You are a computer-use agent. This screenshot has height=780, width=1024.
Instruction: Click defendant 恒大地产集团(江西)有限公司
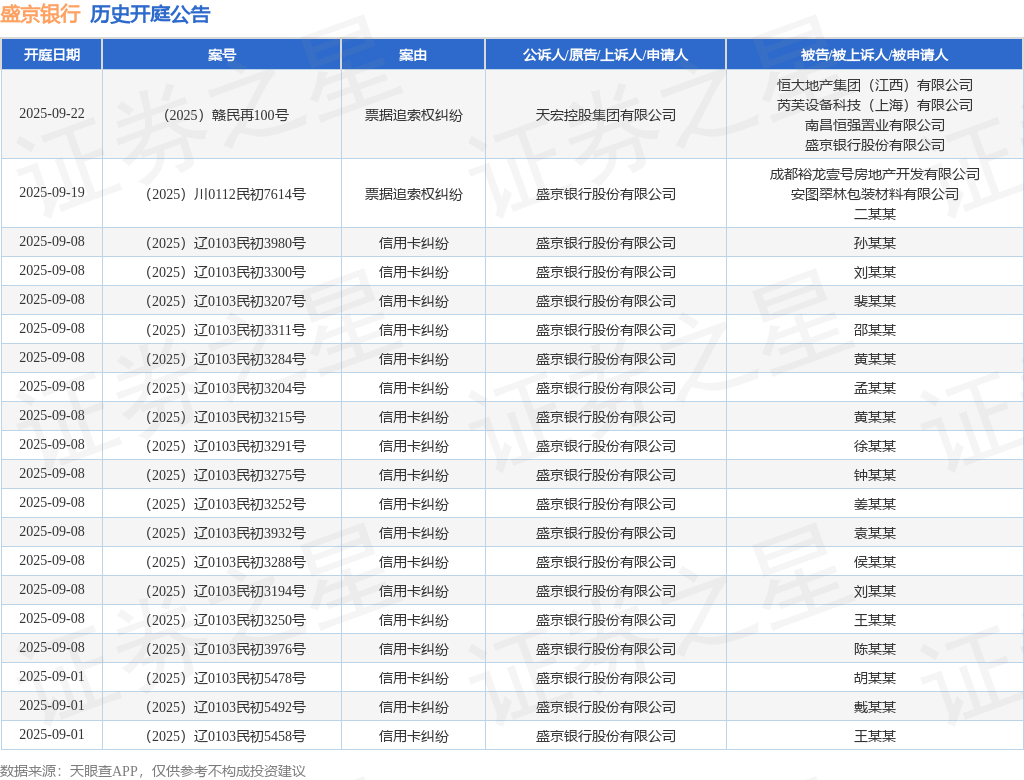[x=874, y=85]
